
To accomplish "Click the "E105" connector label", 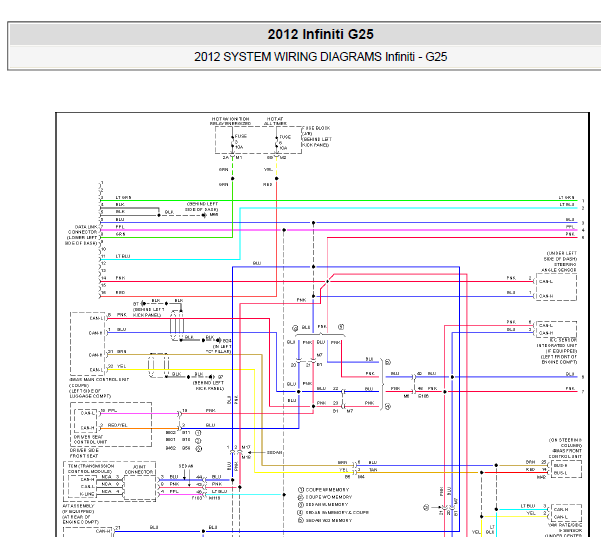I will (423, 396).
